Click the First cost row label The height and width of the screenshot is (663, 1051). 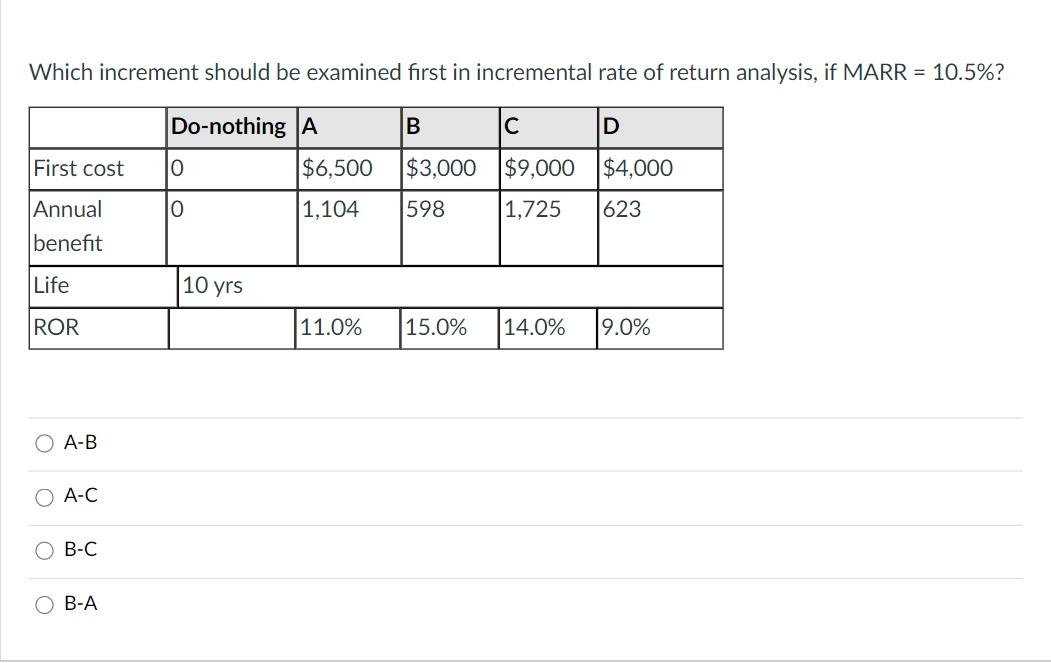click(78, 168)
